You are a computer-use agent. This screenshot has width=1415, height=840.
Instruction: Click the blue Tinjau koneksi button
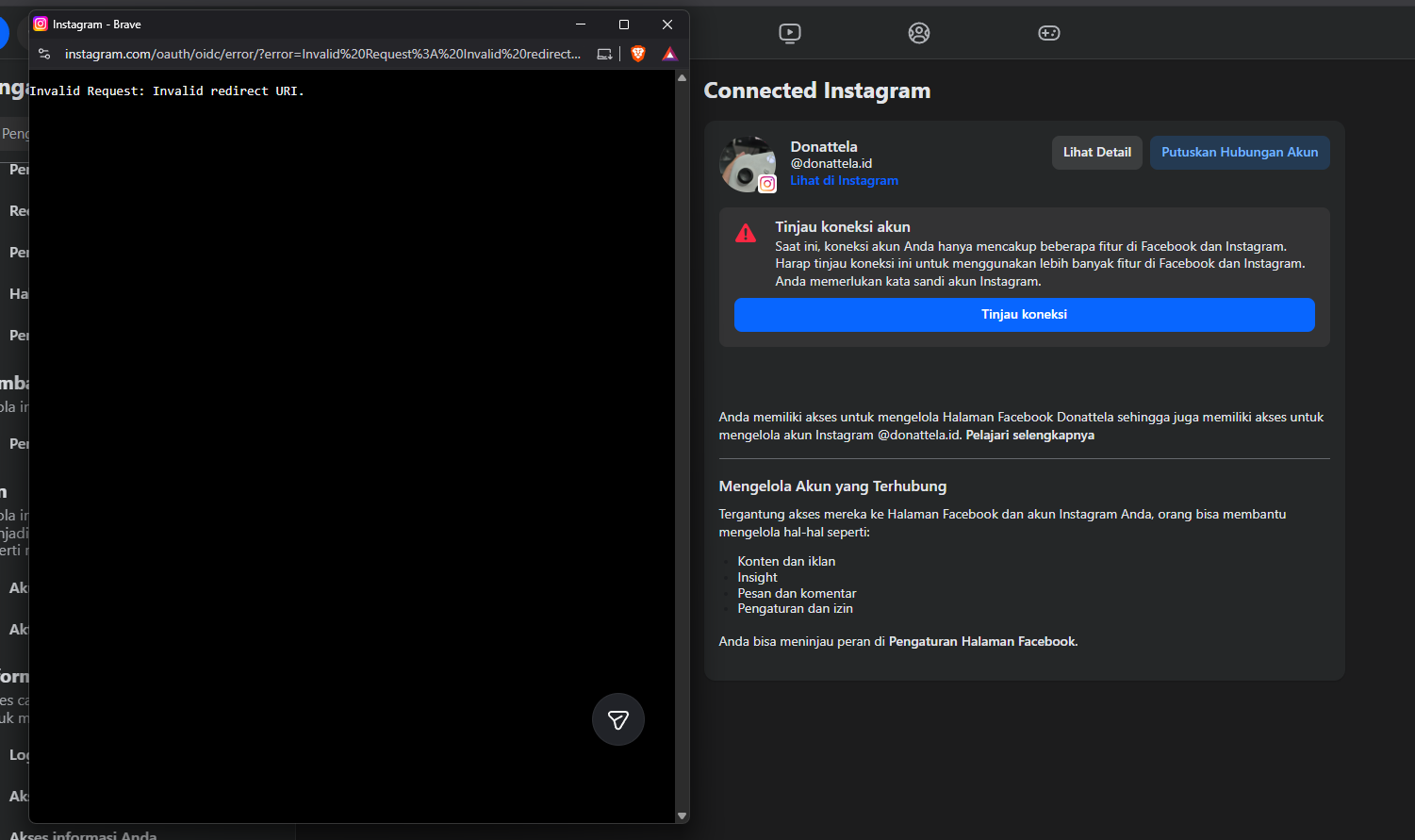pyautogui.click(x=1024, y=315)
